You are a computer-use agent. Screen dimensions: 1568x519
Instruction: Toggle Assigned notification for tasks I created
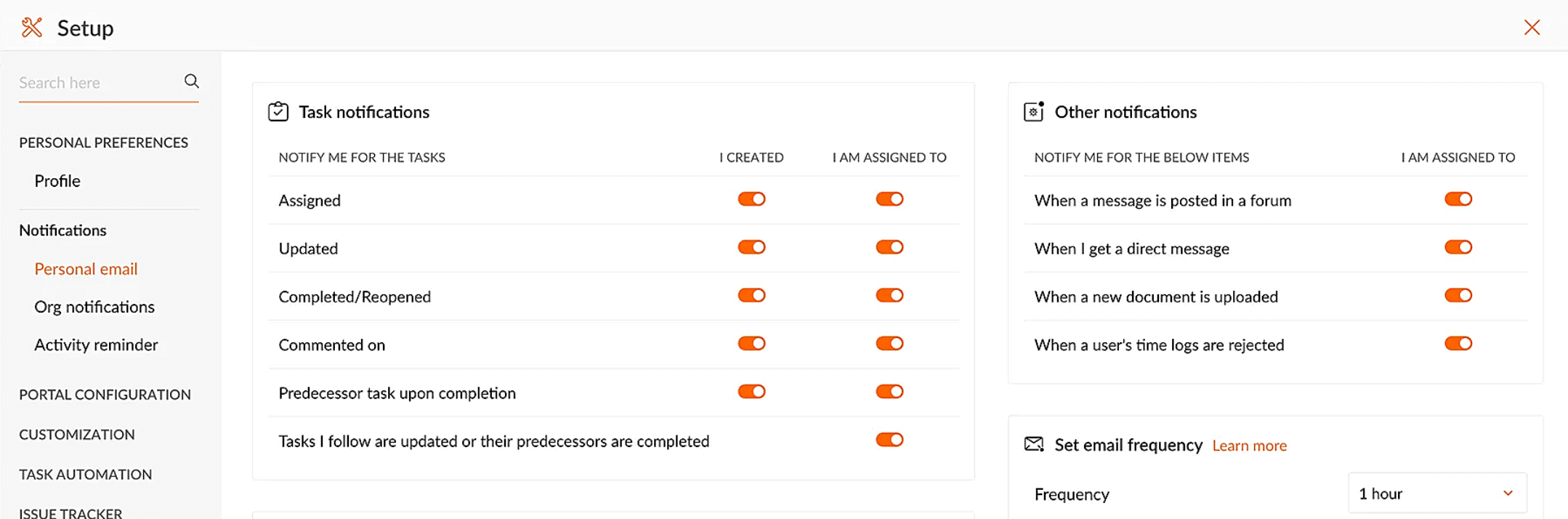[751, 199]
